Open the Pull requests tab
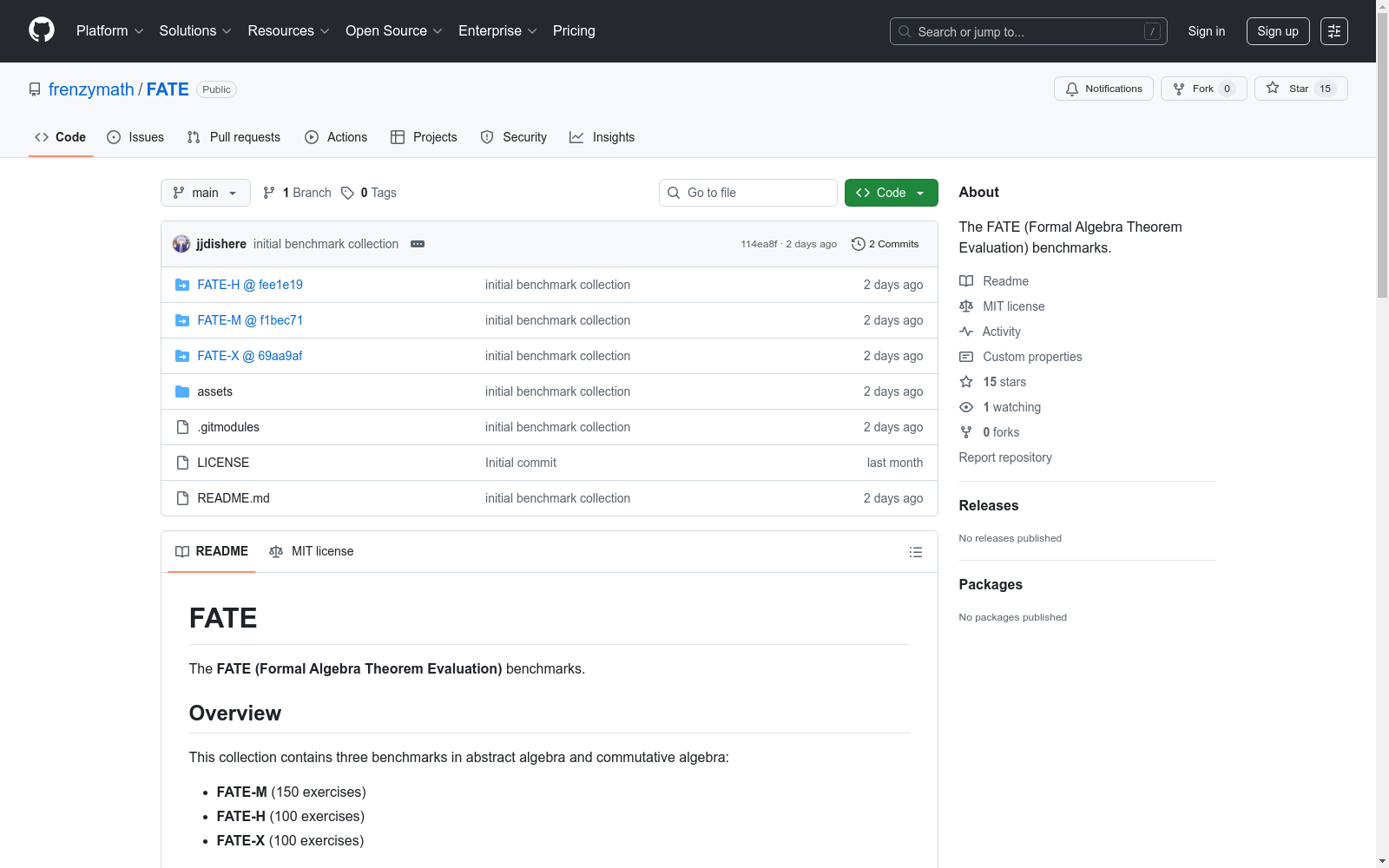Image resolution: width=1389 pixels, height=868 pixels. coord(234,137)
